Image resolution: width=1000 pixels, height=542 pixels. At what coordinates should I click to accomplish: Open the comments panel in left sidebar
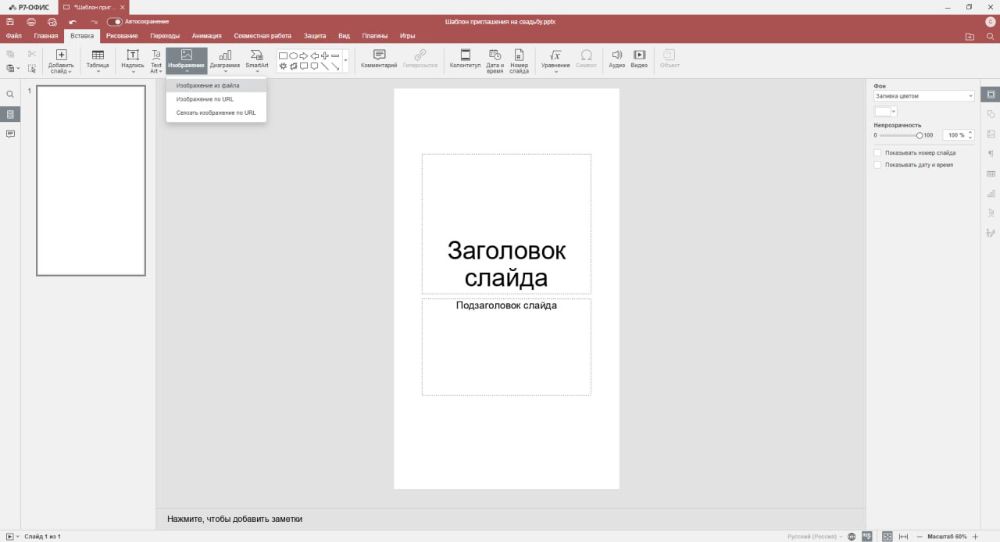[x=11, y=133]
